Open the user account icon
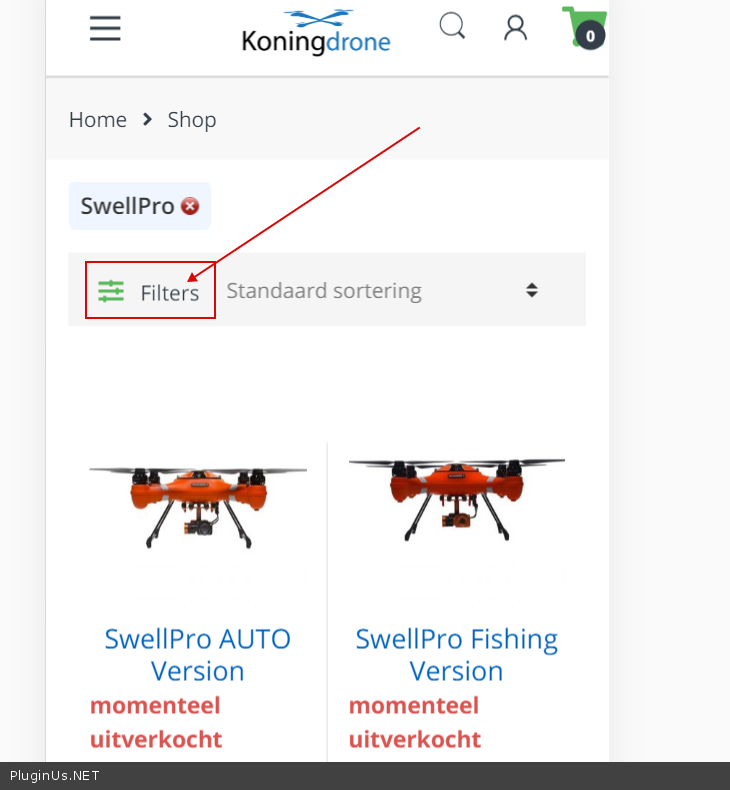The width and height of the screenshot is (730, 790). [515, 28]
